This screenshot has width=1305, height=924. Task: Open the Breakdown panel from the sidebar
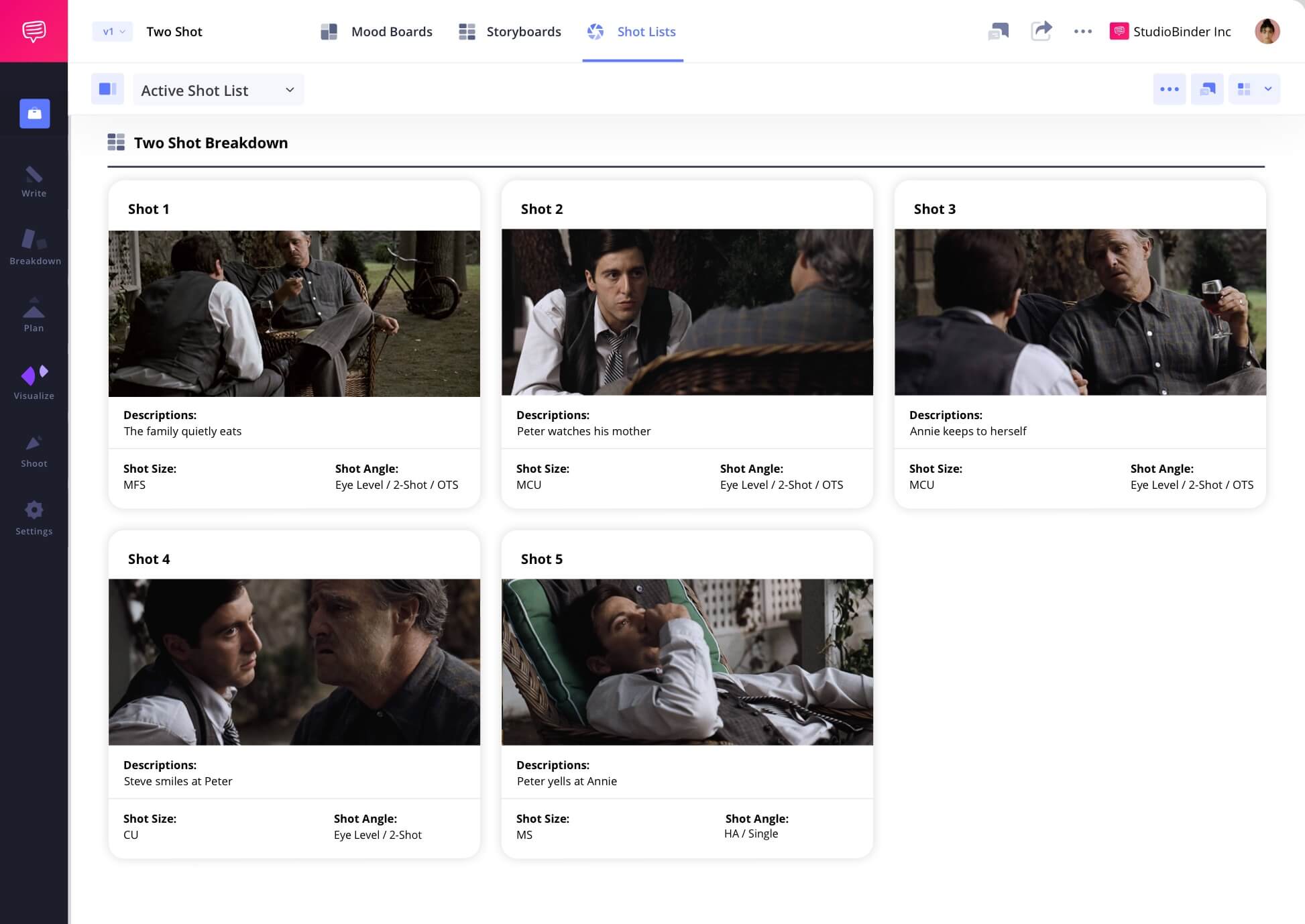[x=34, y=249]
